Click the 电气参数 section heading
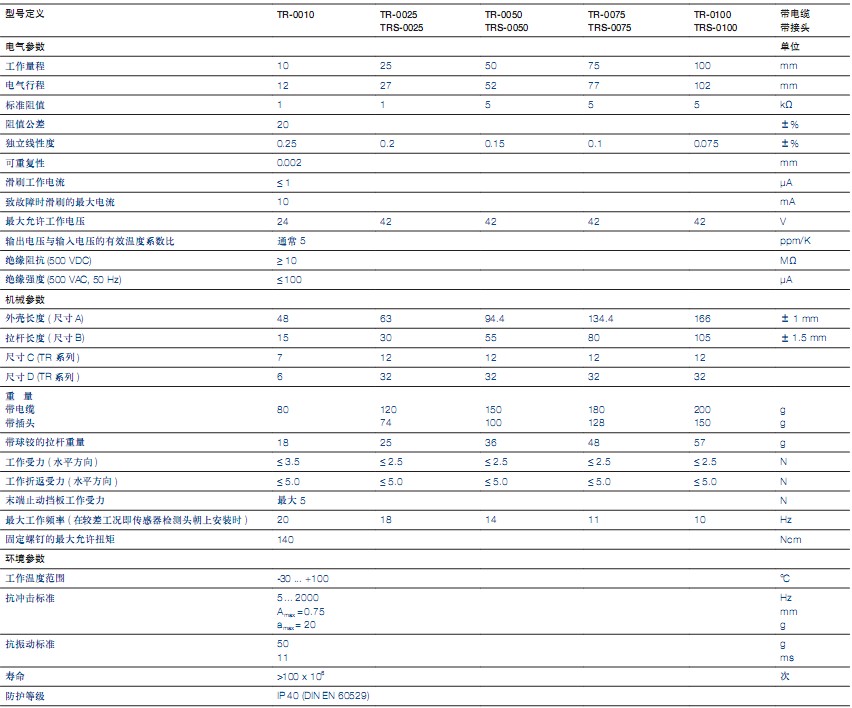852x708 pixels. click(25, 47)
